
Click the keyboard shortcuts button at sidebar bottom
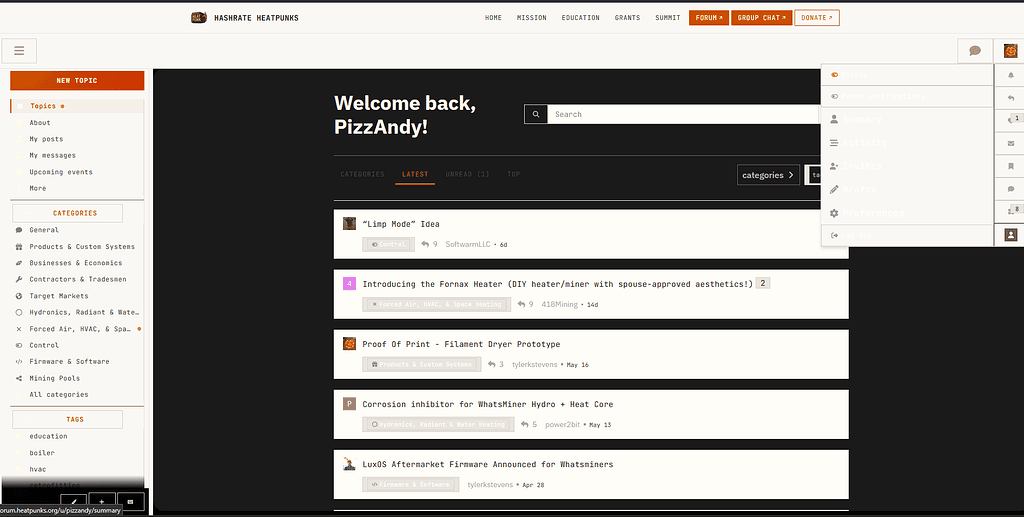tap(130, 501)
